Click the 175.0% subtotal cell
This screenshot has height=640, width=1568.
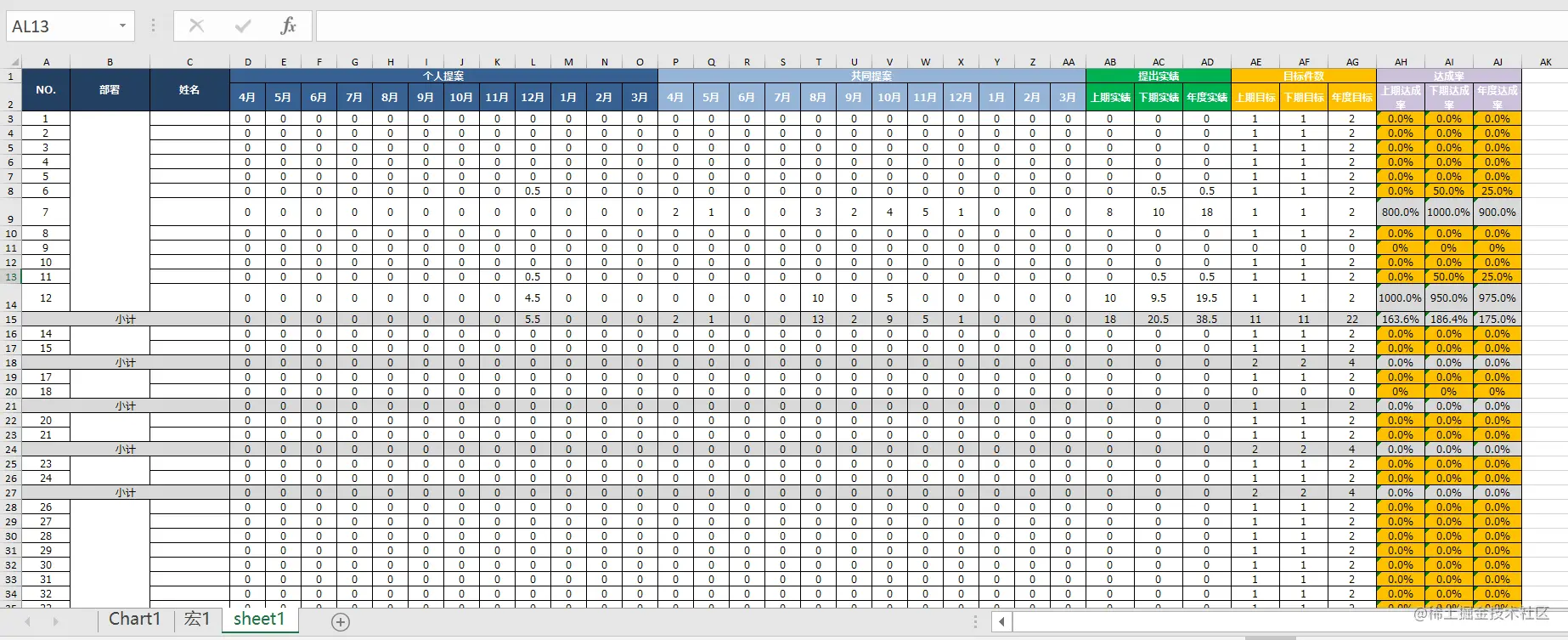coord(1497,320)
